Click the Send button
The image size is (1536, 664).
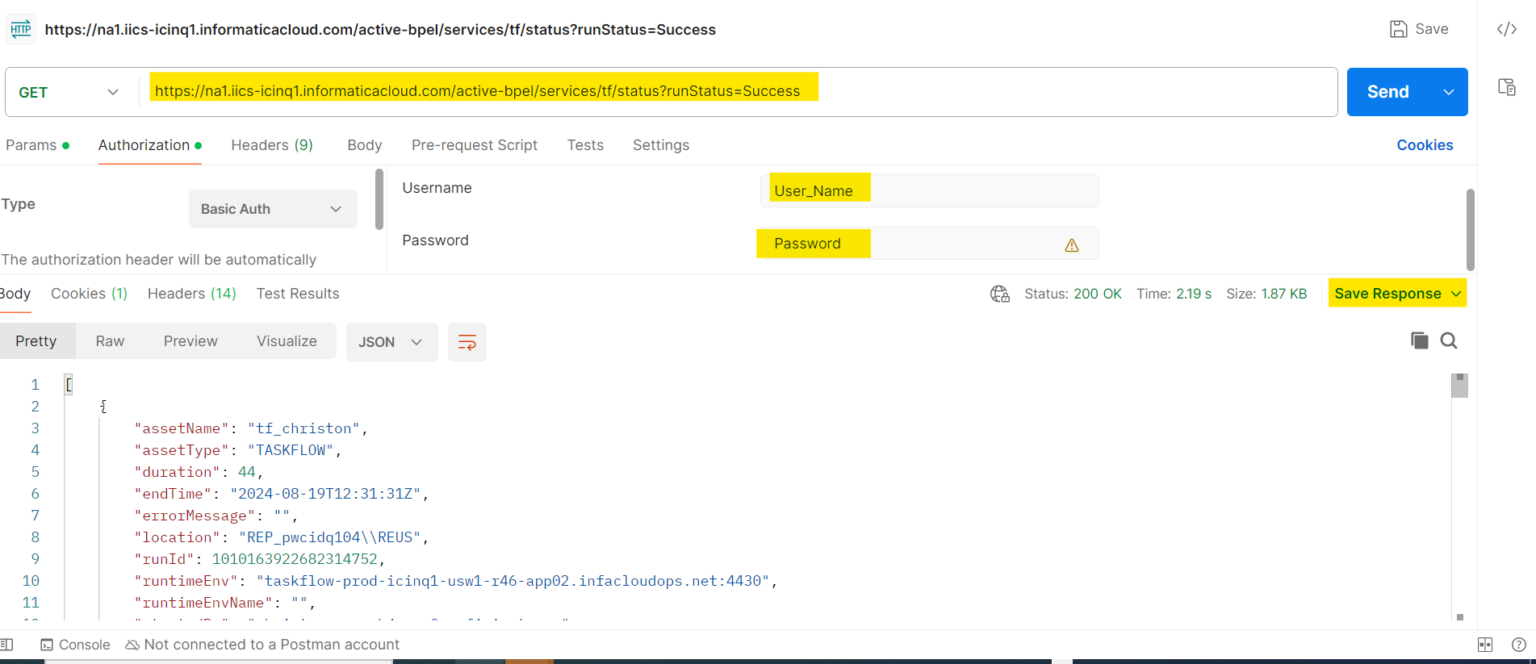click(x=1388, y=91)
